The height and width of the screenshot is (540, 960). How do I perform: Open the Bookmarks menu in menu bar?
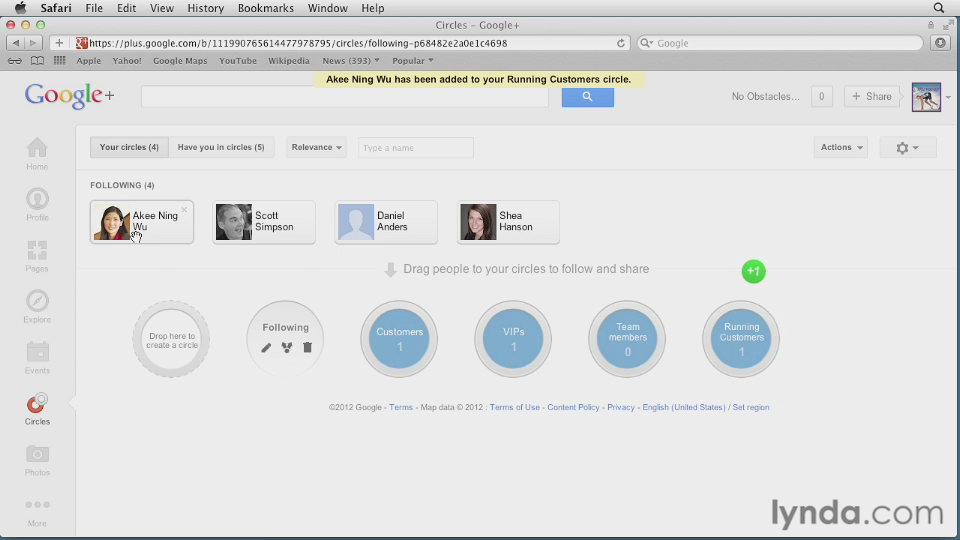(265, 8)
